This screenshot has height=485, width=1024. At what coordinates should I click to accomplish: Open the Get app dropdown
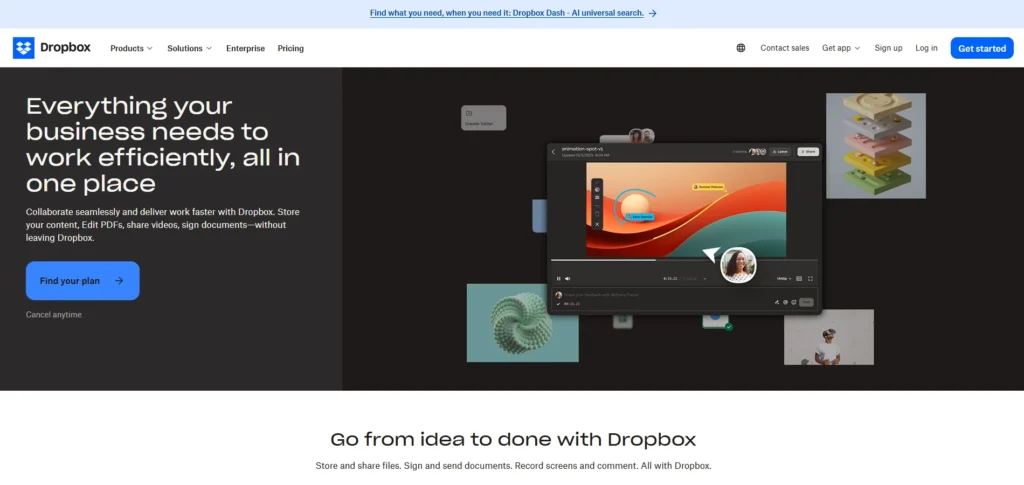coord(841,48)
